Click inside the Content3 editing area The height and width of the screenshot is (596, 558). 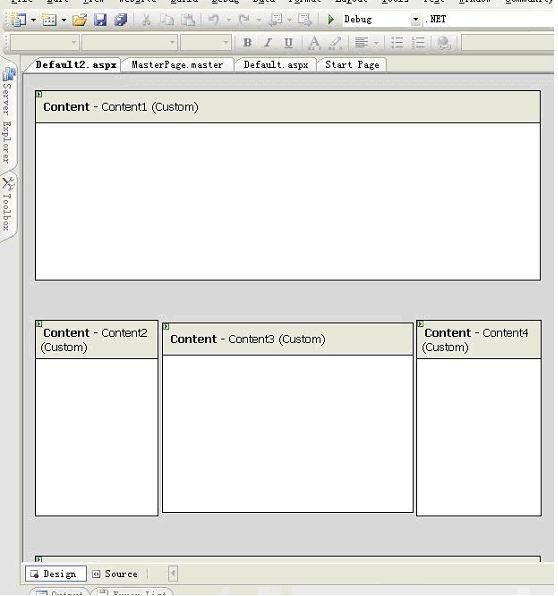(288, 434)
